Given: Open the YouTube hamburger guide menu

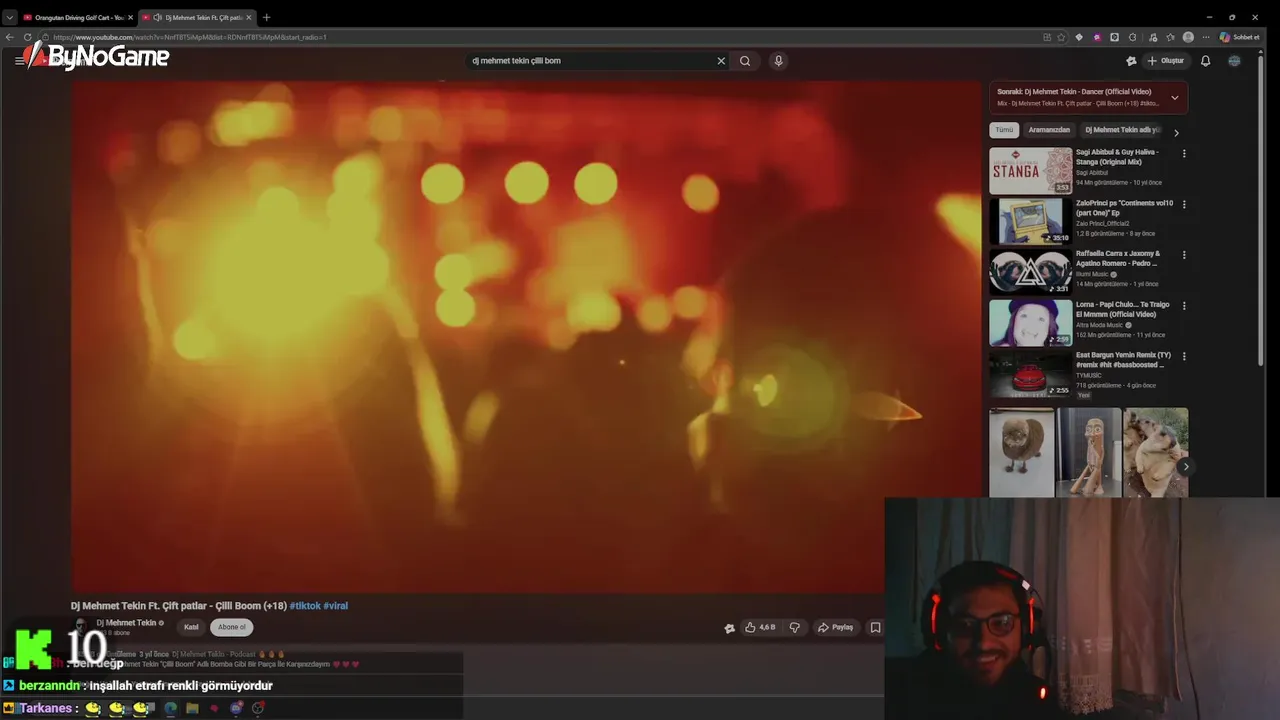Looking at the screenshot, I should tap(19, 61).
